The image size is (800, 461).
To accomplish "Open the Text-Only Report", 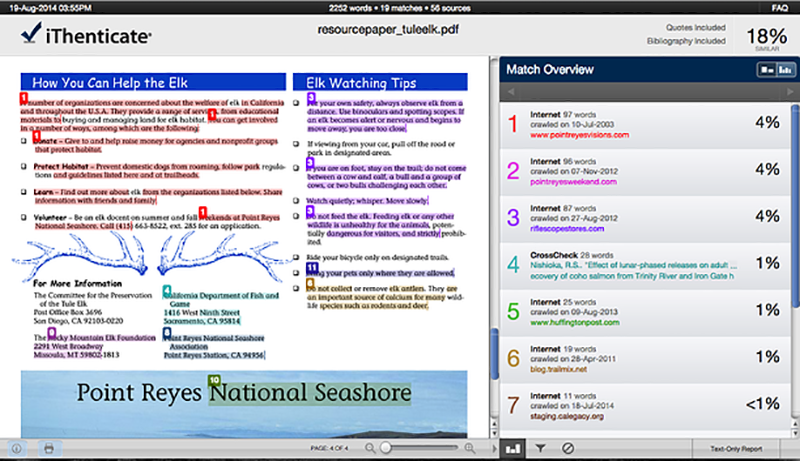I will [x=735, y=449].
